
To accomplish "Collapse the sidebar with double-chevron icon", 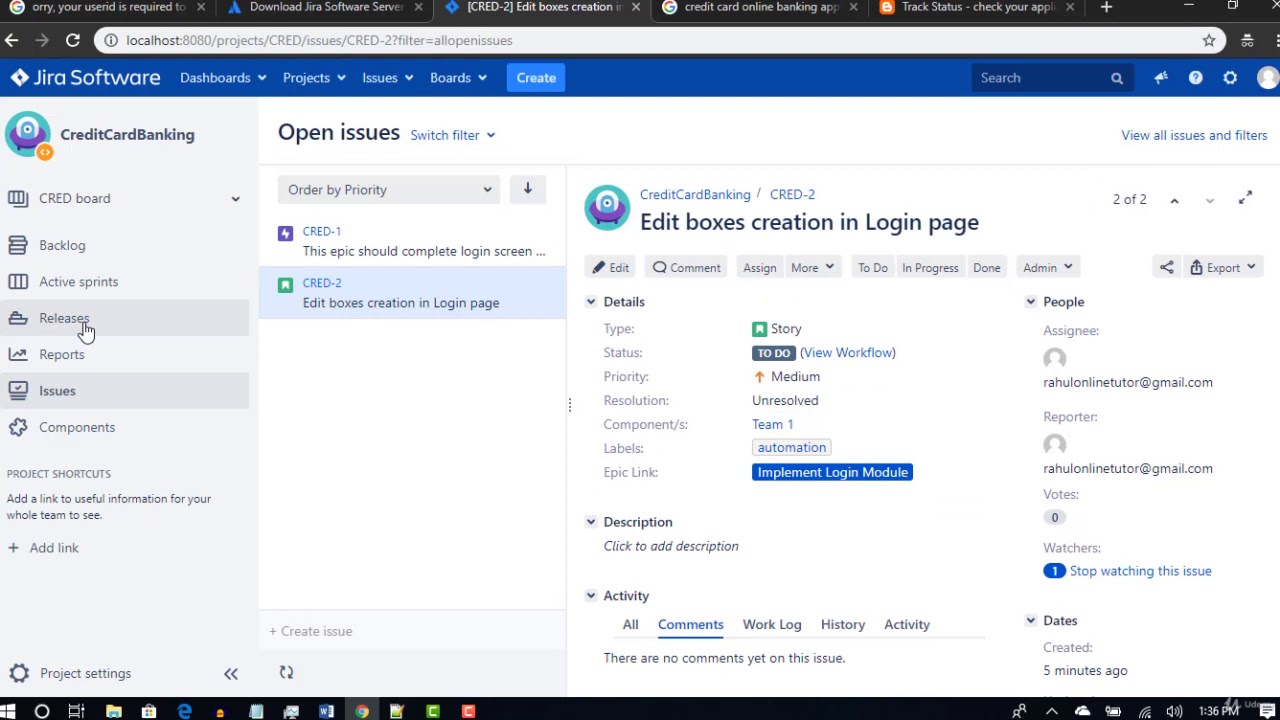I will [x=231, y=674].
